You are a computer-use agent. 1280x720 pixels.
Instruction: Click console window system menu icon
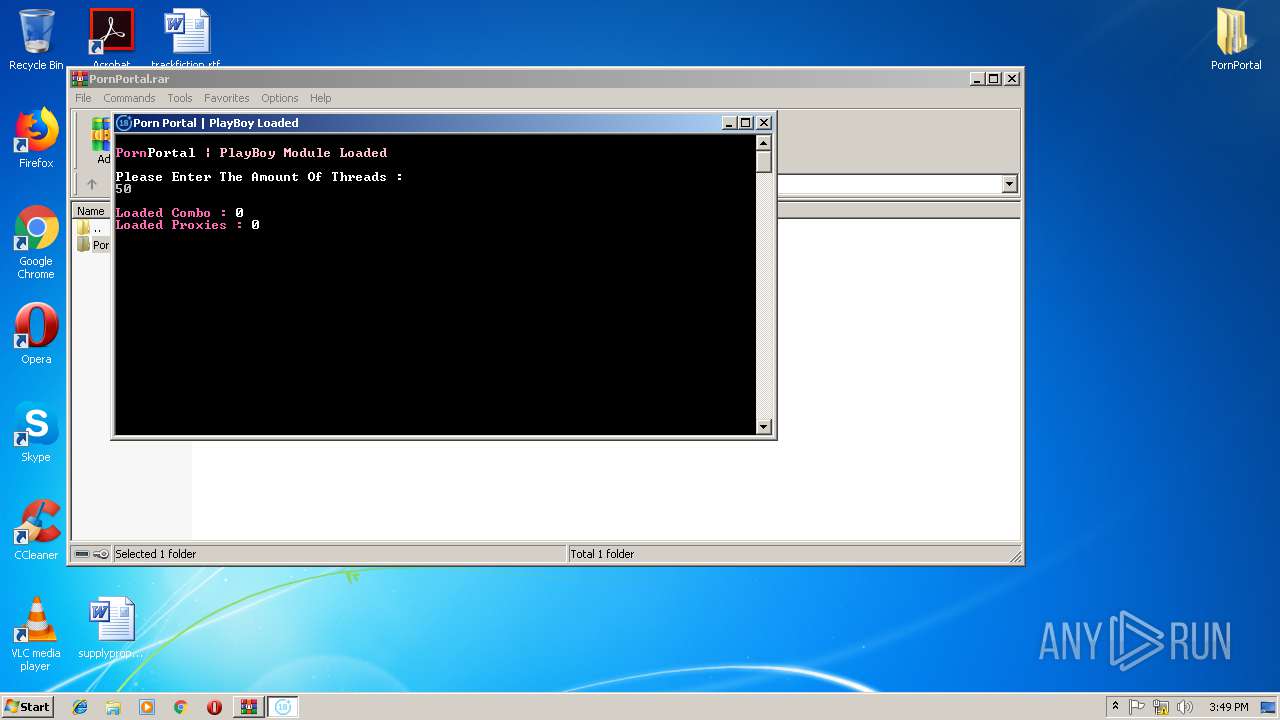(124, 123)
